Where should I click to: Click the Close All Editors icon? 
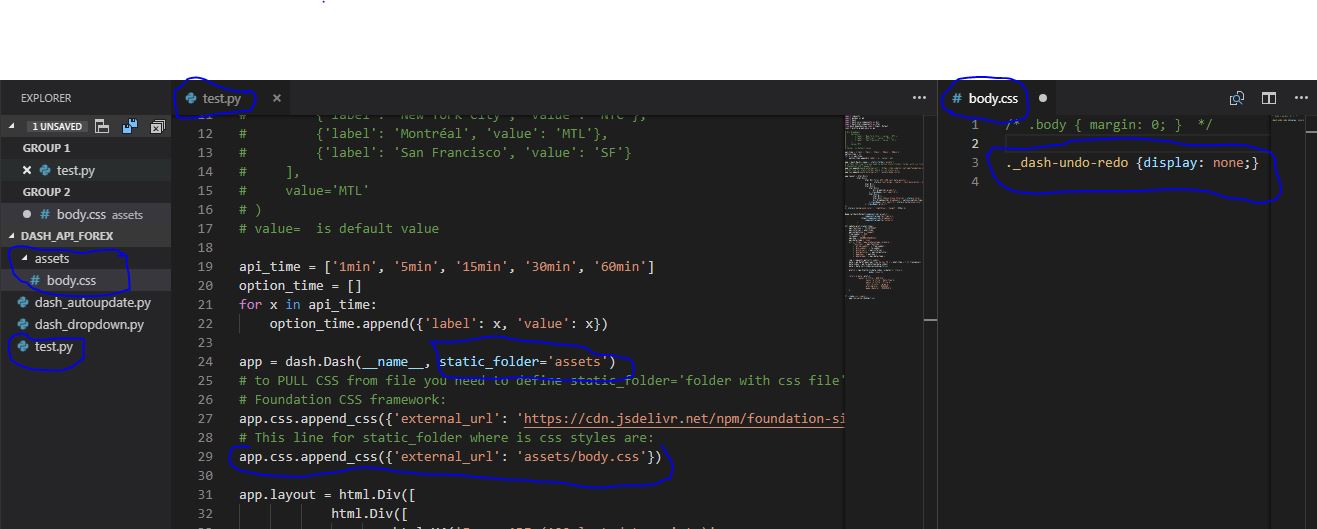pyautogui.click(x=157, y=126)
